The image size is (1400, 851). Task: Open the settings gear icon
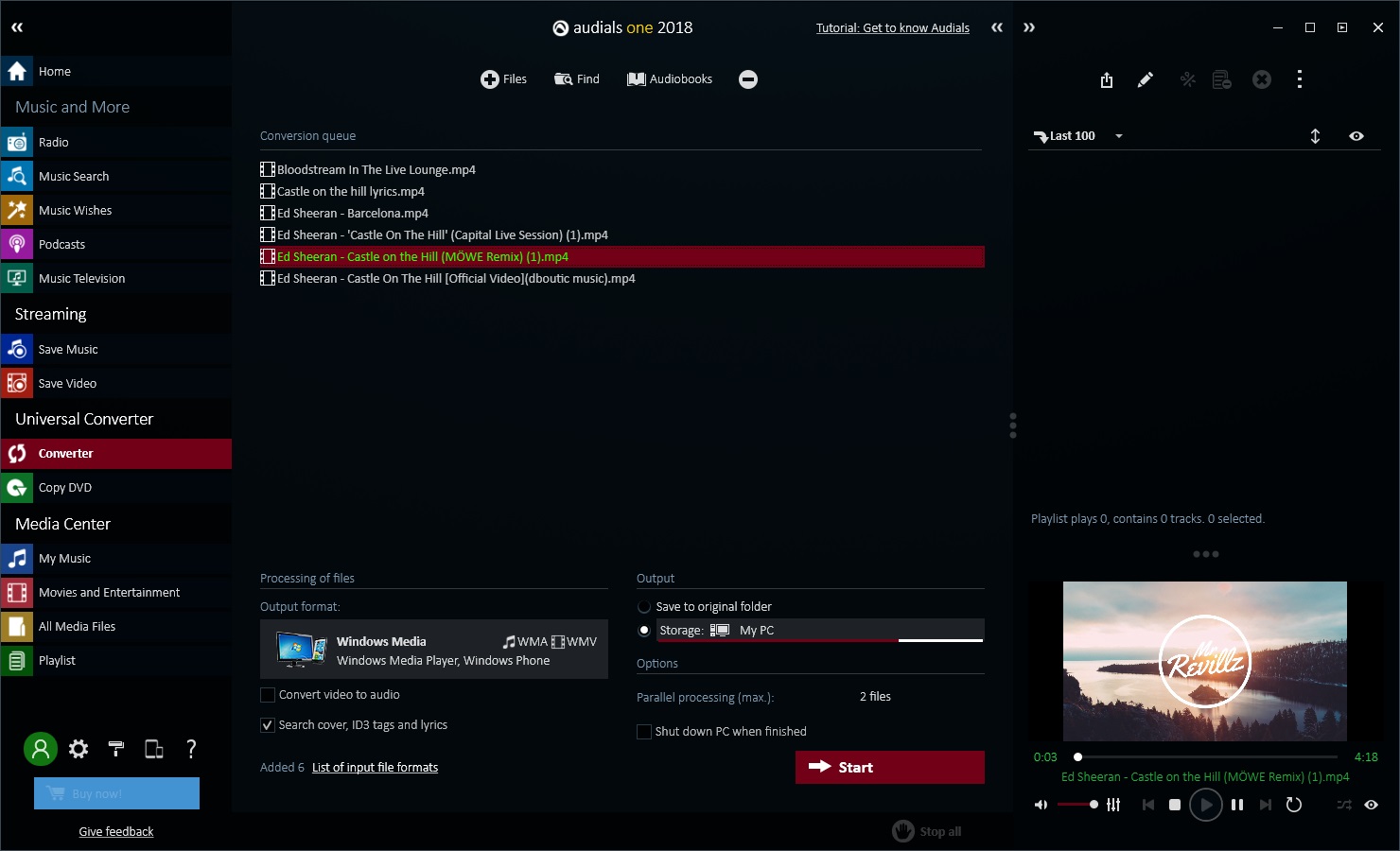point(79,749)
